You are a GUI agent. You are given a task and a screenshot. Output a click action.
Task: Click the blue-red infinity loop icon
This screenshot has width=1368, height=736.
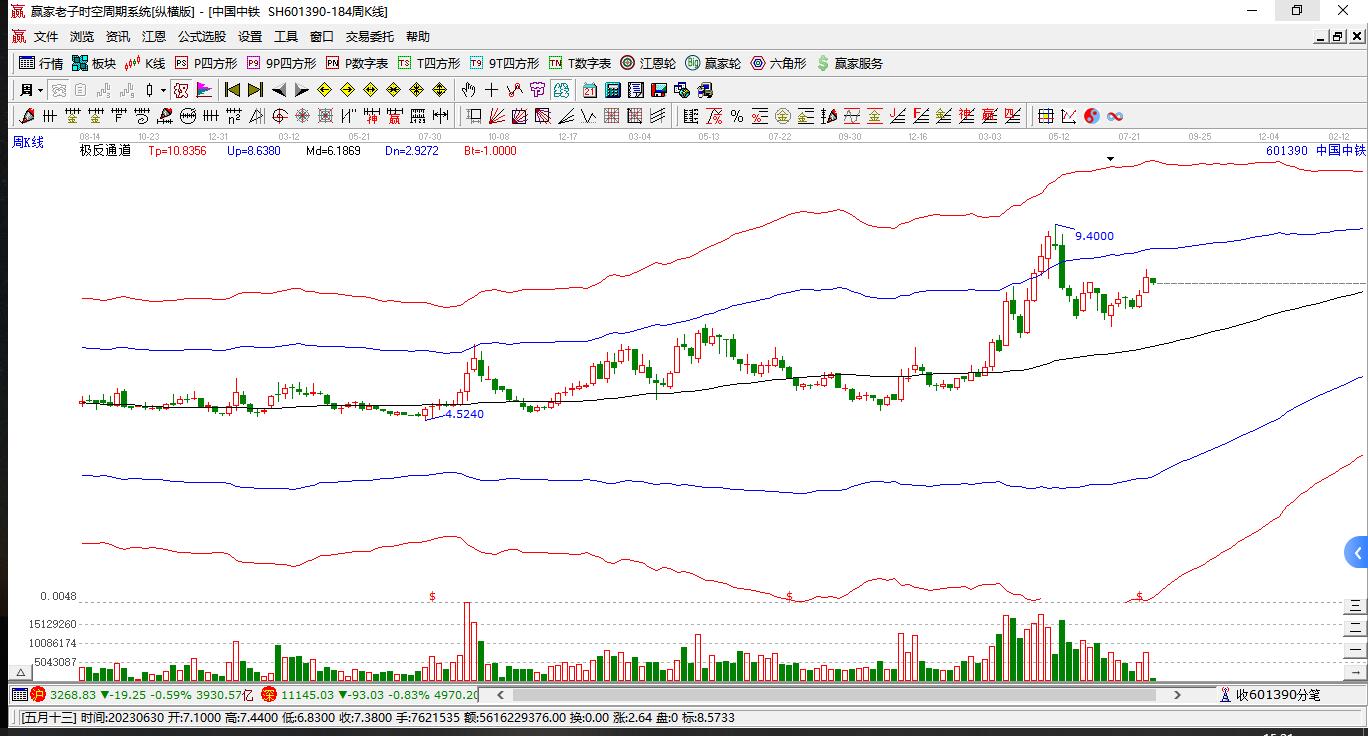pyautogui.click(x=1114, y=116)
